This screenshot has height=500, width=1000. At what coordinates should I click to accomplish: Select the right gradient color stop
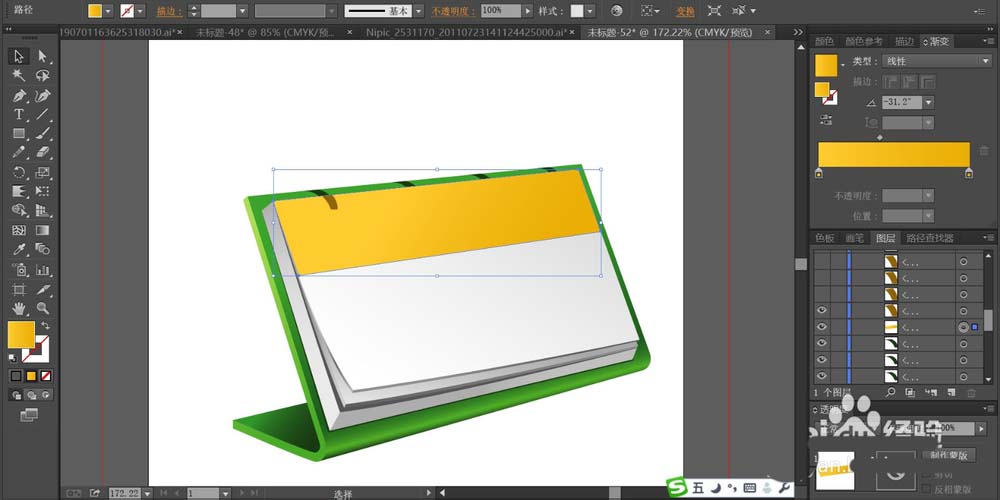[x=969, y=173]
